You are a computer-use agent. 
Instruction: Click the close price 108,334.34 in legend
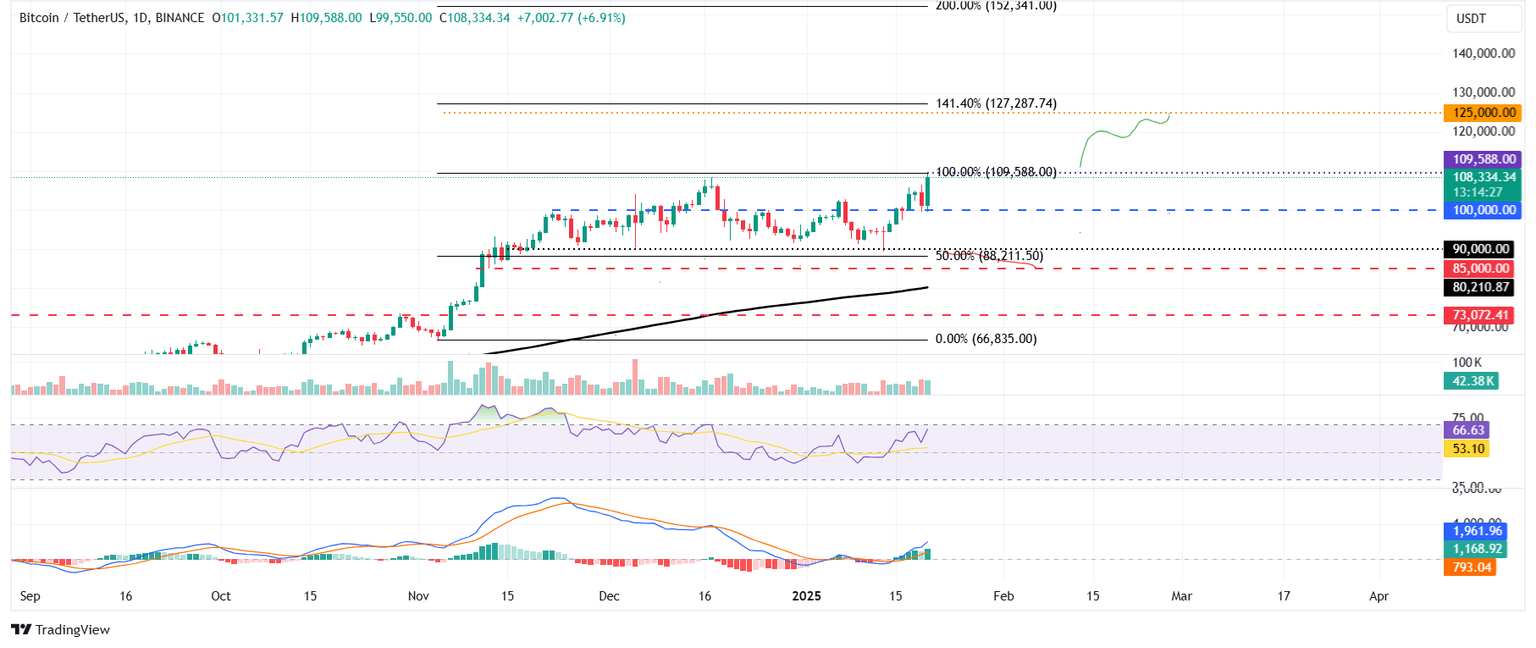pos(476,17)
